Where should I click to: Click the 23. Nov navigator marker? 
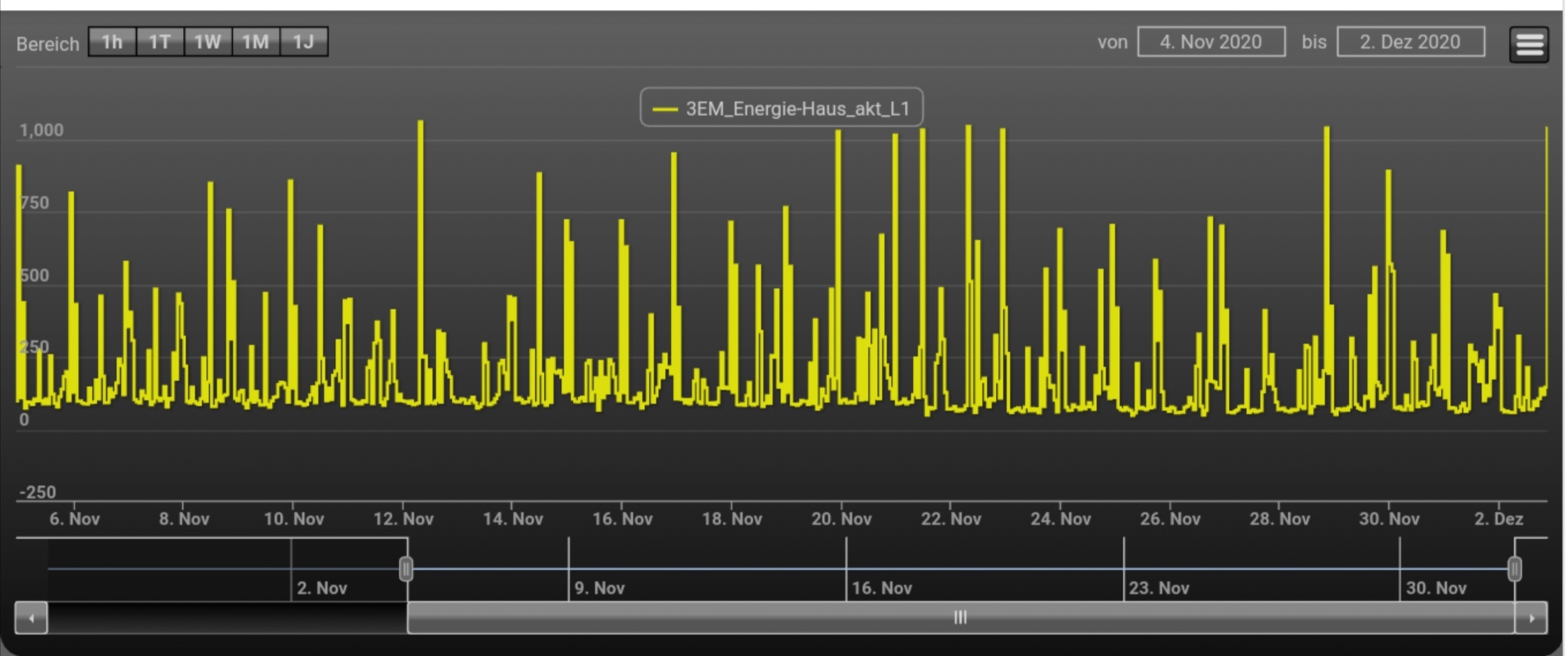1158,588
